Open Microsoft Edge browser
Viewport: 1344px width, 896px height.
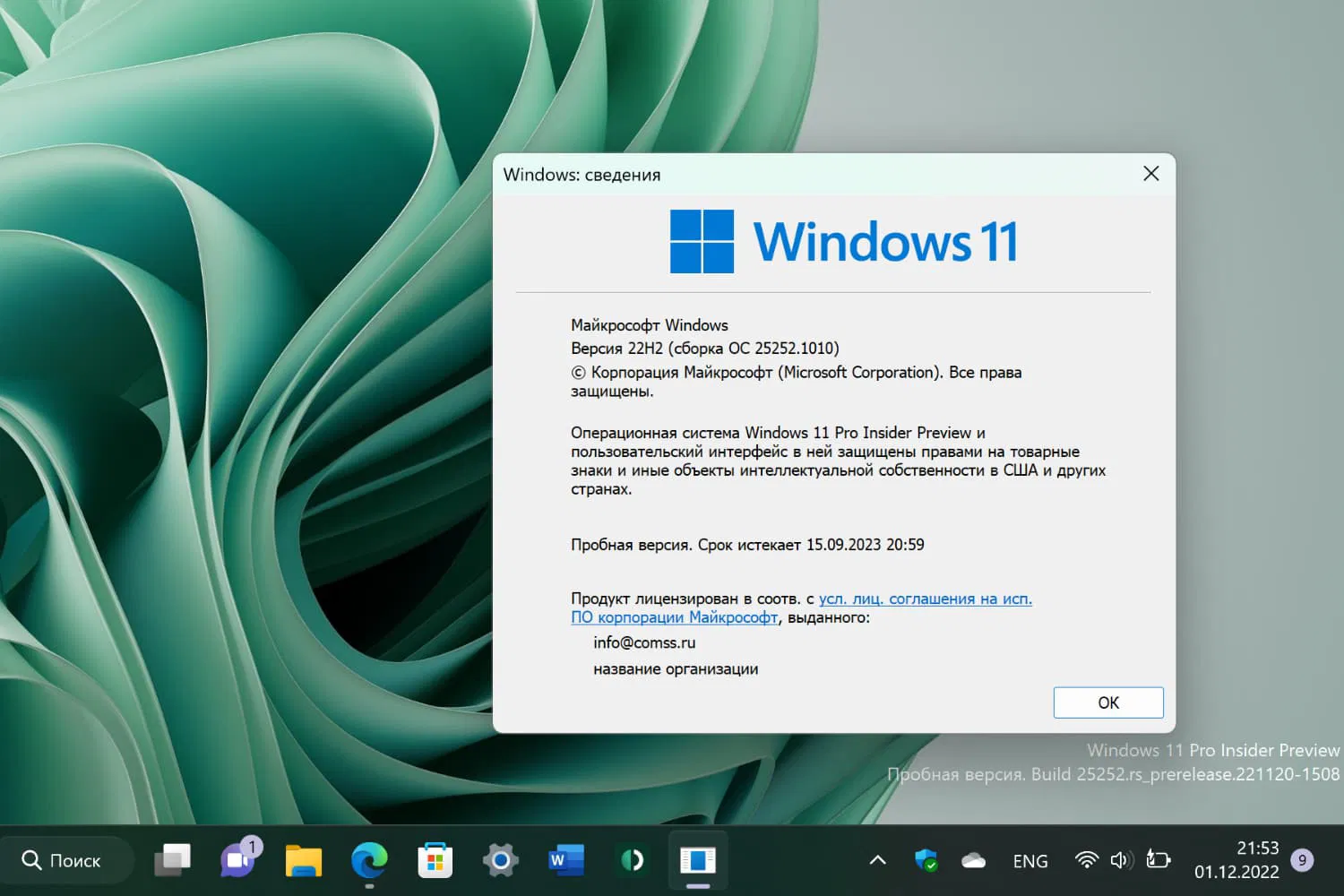tap(369, 860)
